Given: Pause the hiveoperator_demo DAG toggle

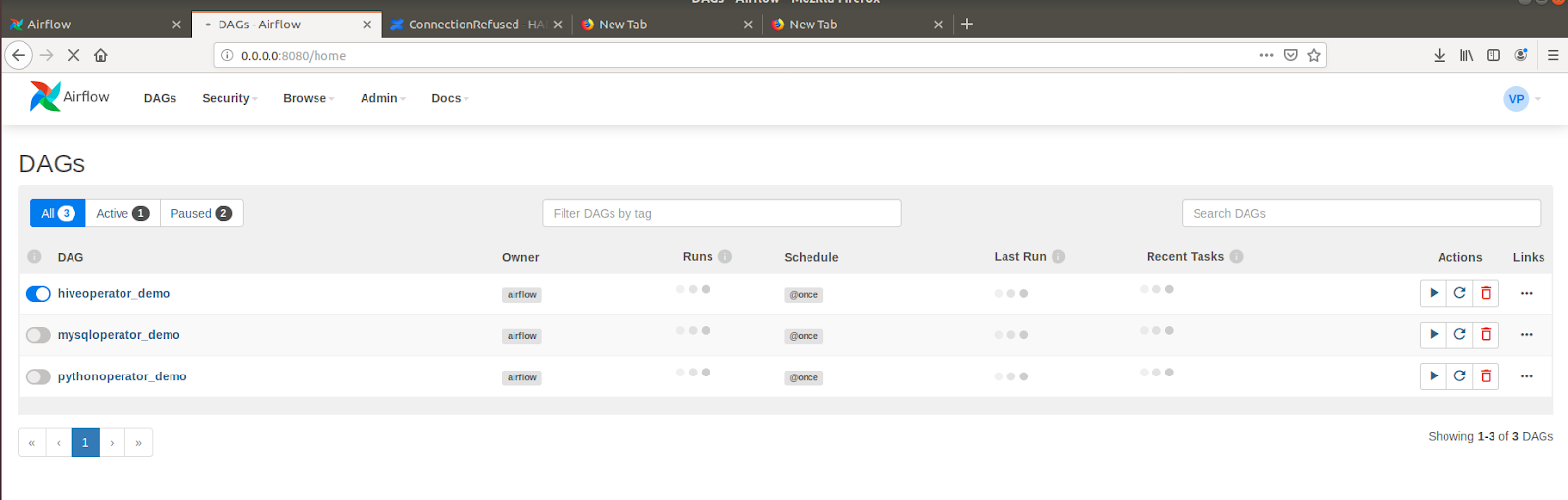Looking at the screenshot, I should [x=38, y=294].
